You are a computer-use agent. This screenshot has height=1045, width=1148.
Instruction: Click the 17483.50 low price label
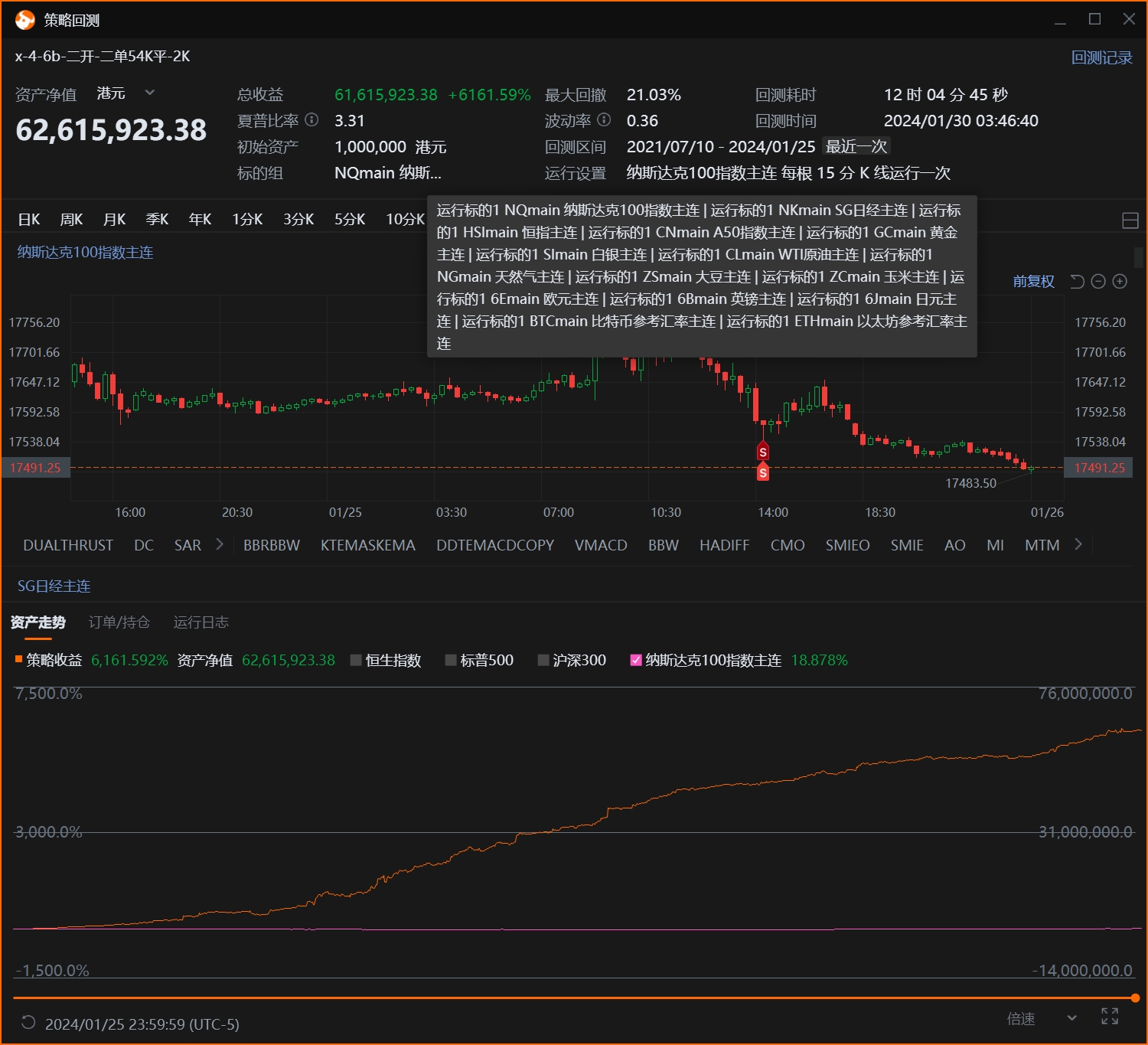click(x=970, y=483)
